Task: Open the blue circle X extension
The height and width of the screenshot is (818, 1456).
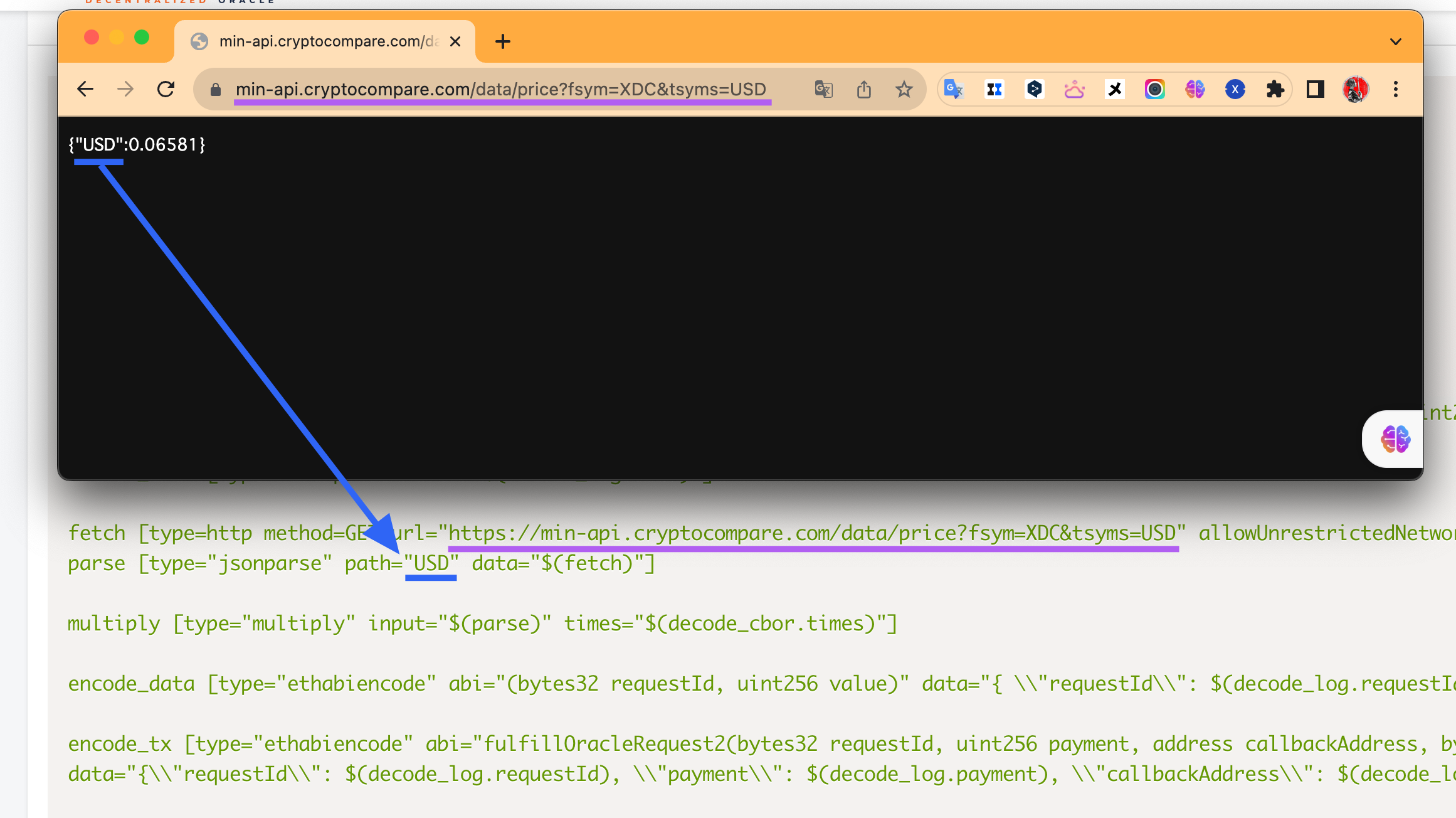Action: 1235,89
